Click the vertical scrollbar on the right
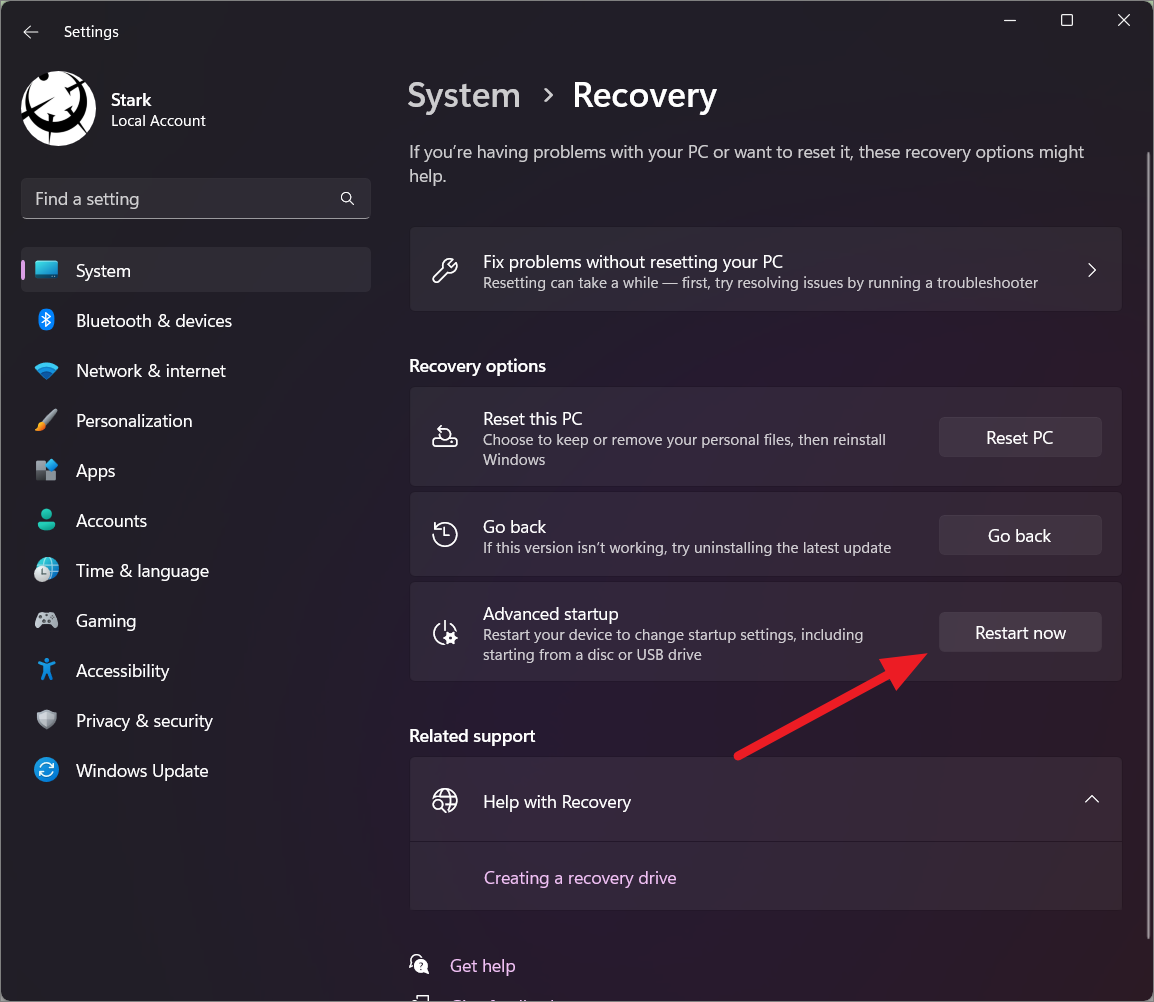 click(x=1148, y=545)
